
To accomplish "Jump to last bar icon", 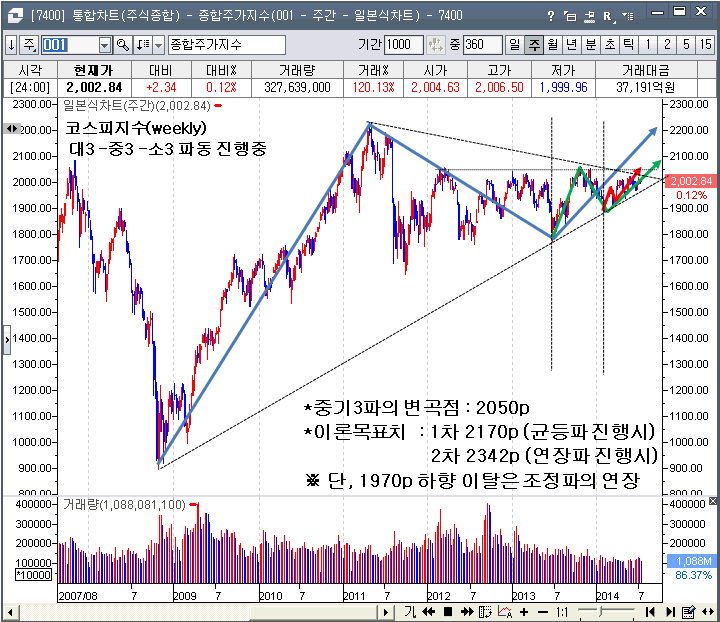I will pos(670,612).
